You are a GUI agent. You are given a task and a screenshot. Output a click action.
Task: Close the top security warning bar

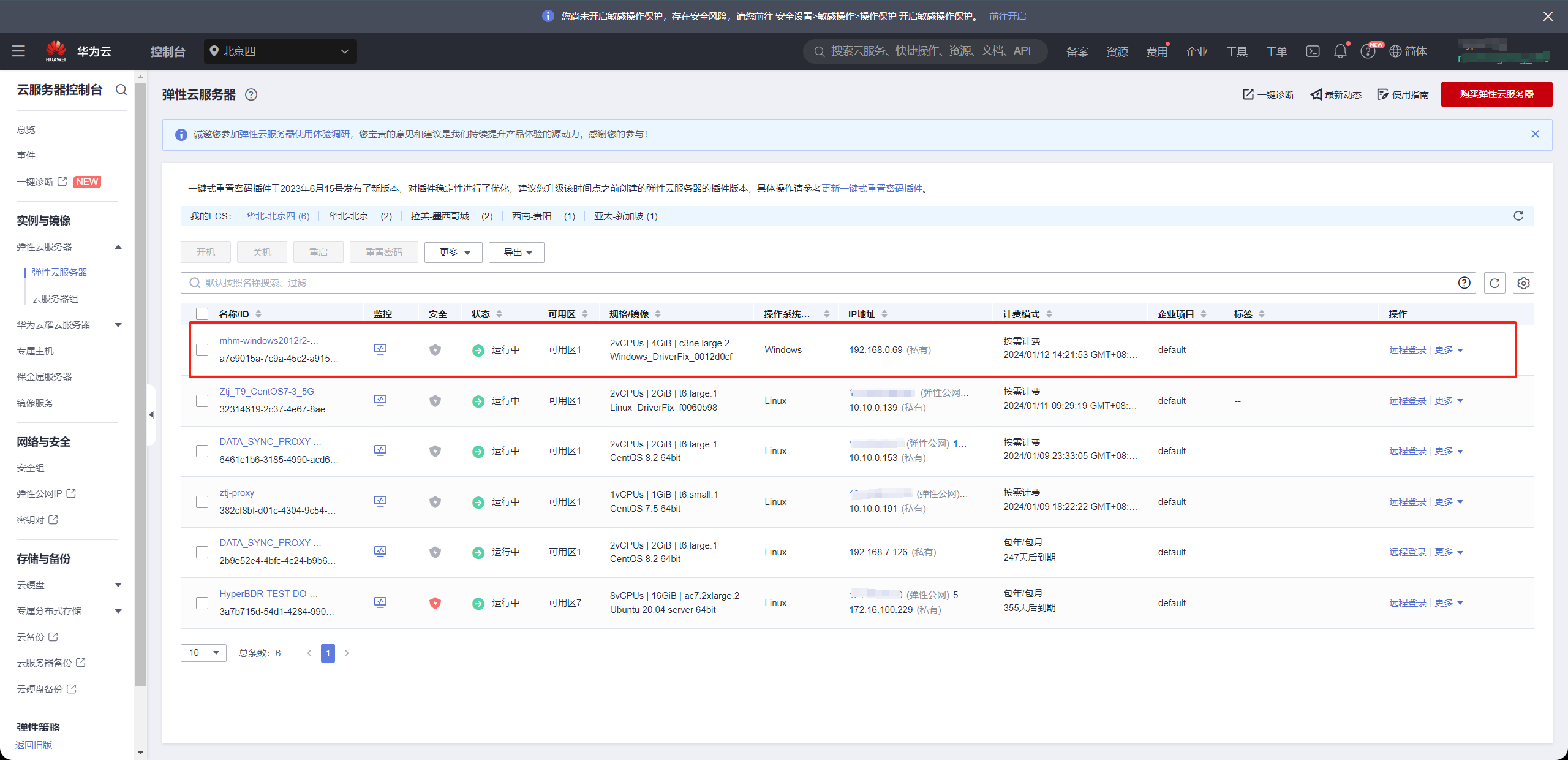point(1548,17)
